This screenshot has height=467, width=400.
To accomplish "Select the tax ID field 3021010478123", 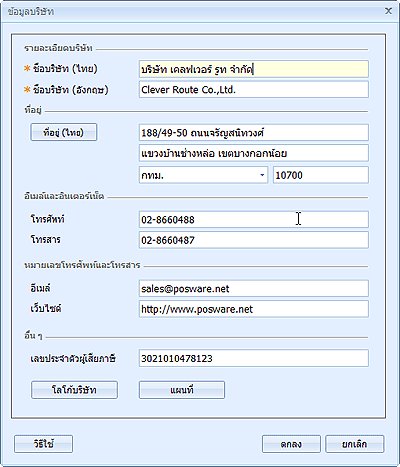I will pos(254,358).
